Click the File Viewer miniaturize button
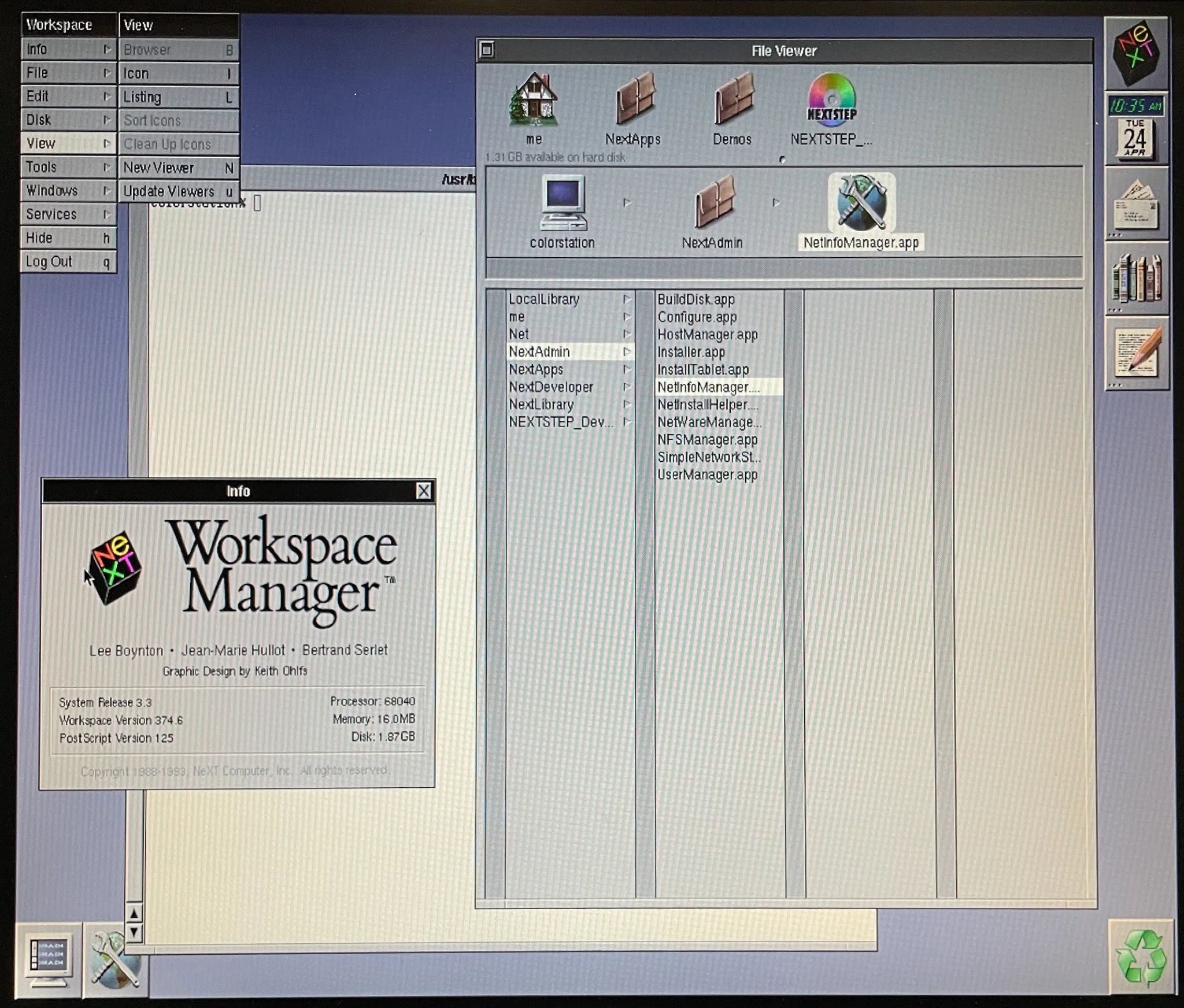This screenshot has width=1184, height=1008. [487, 50]
